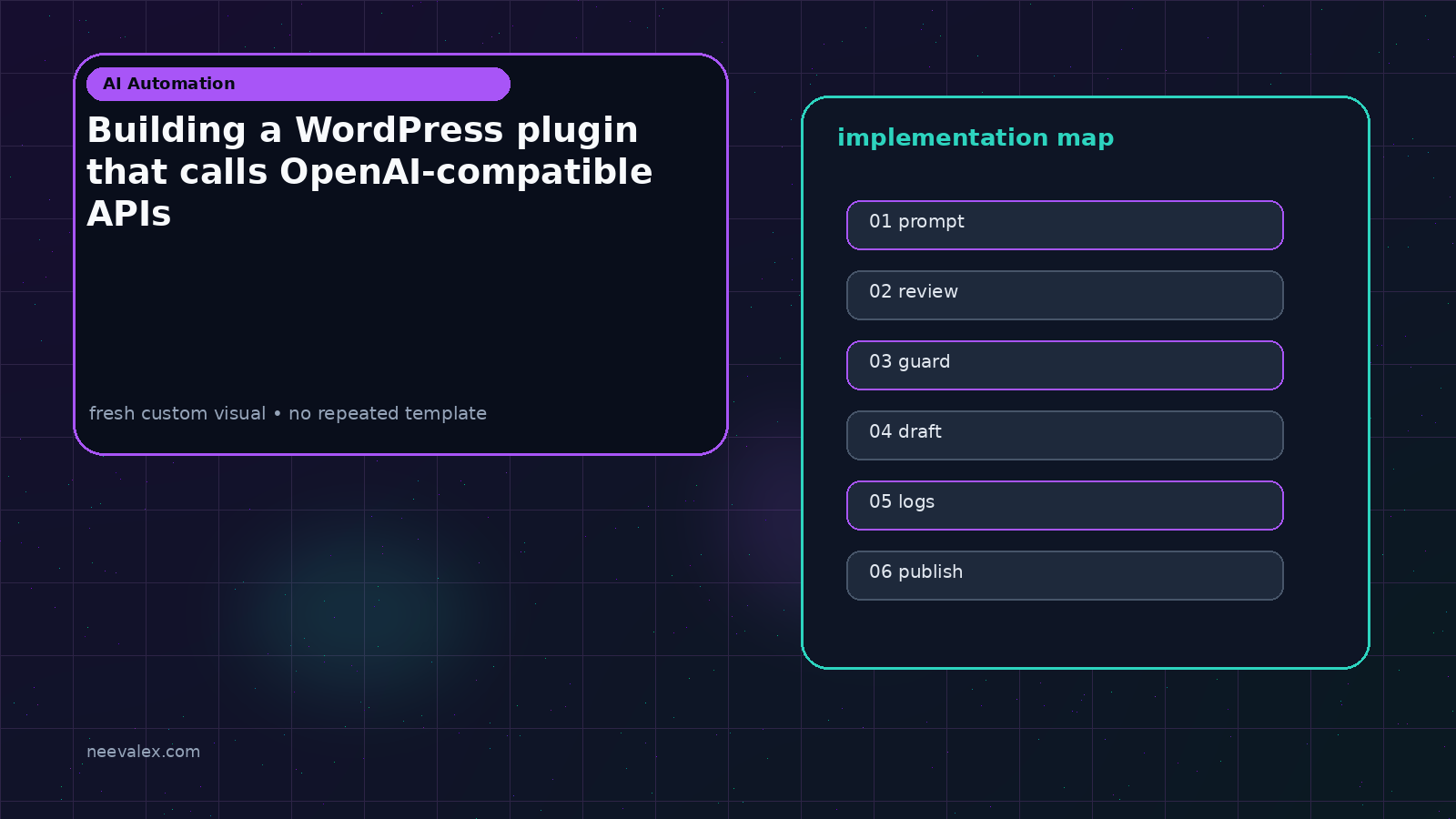The height and width of the screenshot is (819, 1456).
Task: Click the AI Automation category badge
Action: (x=298, y=84)
